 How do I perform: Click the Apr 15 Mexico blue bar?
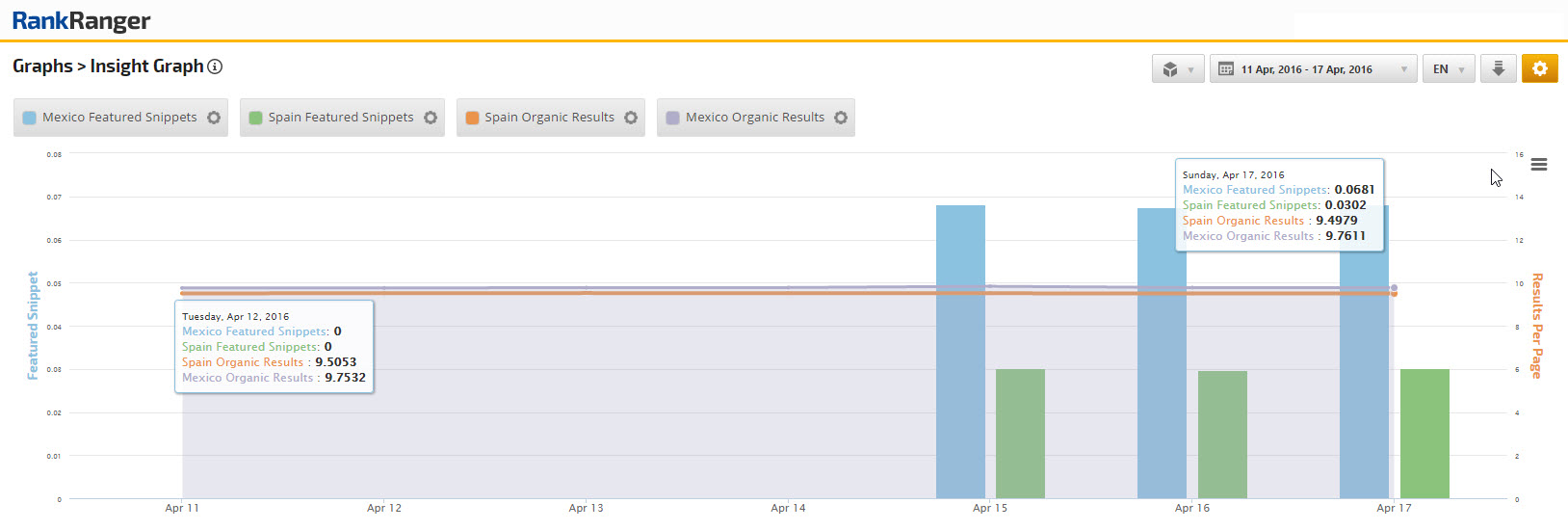click(960, 385)
